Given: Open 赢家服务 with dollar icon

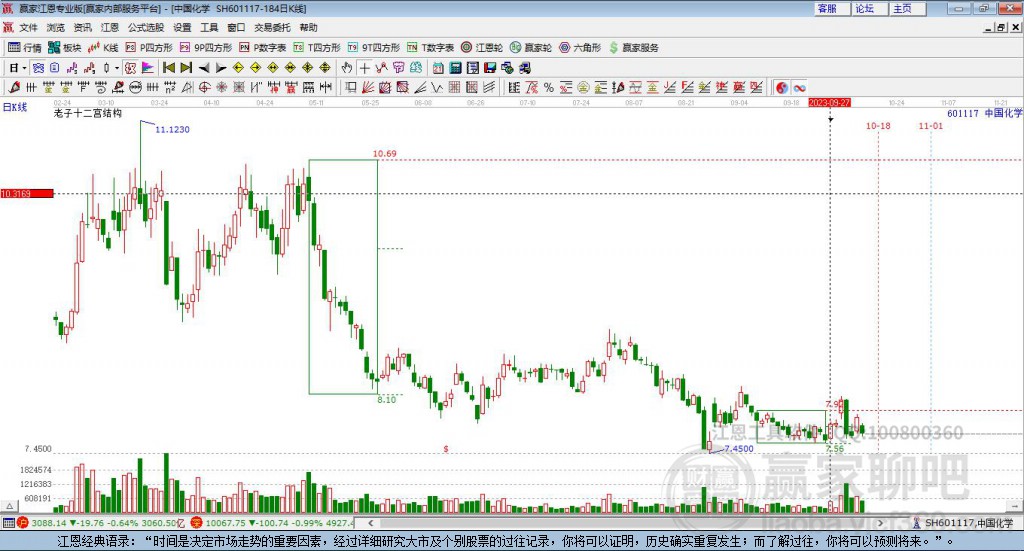Looking at the screenshot, I should coord(634,48).
